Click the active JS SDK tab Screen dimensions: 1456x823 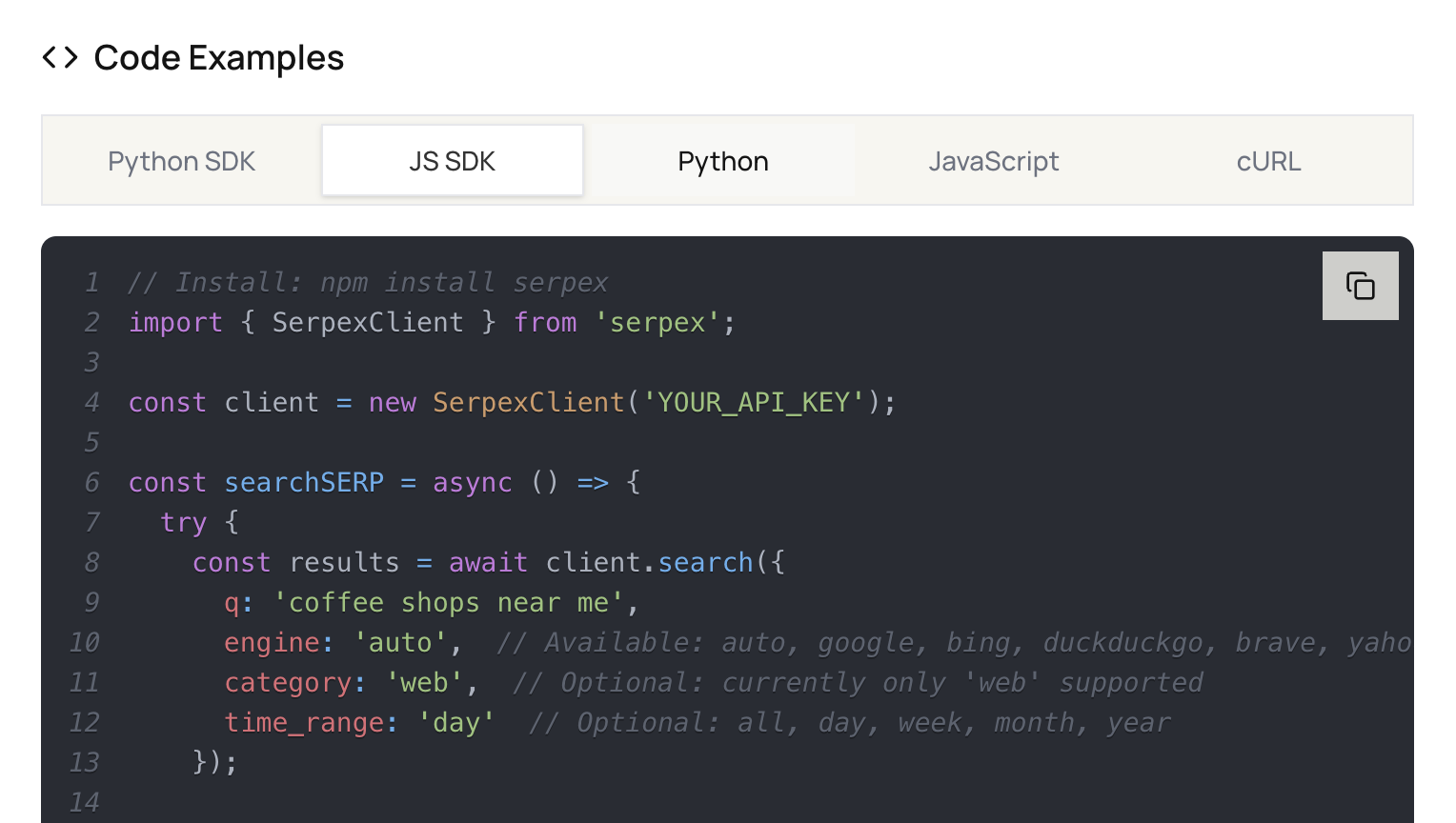coord(452,160)
